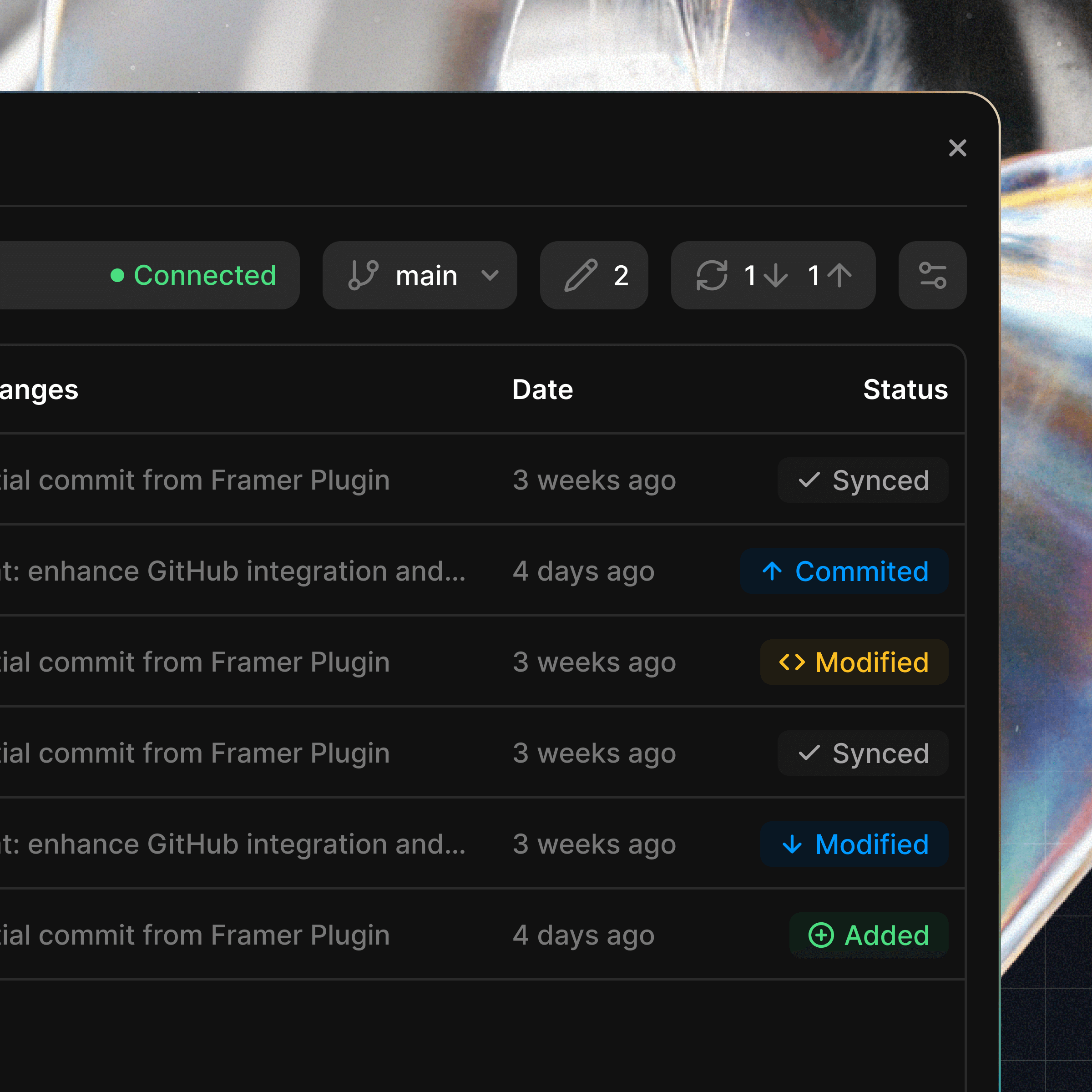Select the Date column header

(x=542, y=389)
